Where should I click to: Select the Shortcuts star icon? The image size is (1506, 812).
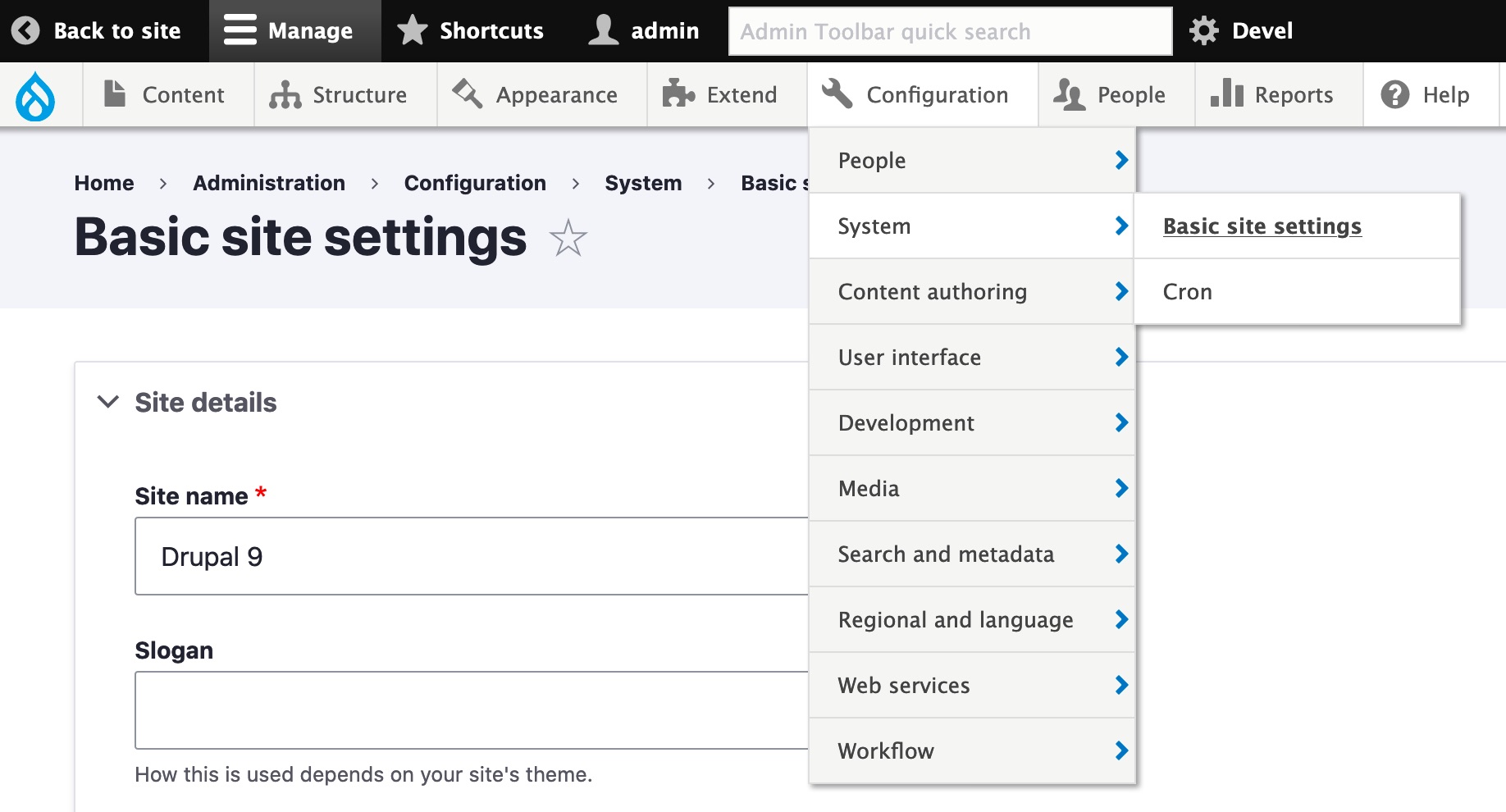[413, 30]
